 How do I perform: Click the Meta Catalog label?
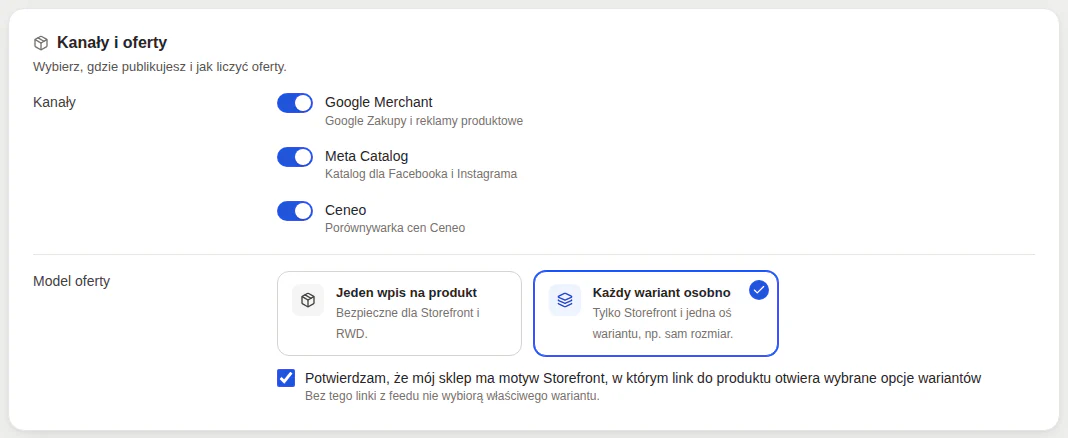pyautogui.click(x=366, y=156)
